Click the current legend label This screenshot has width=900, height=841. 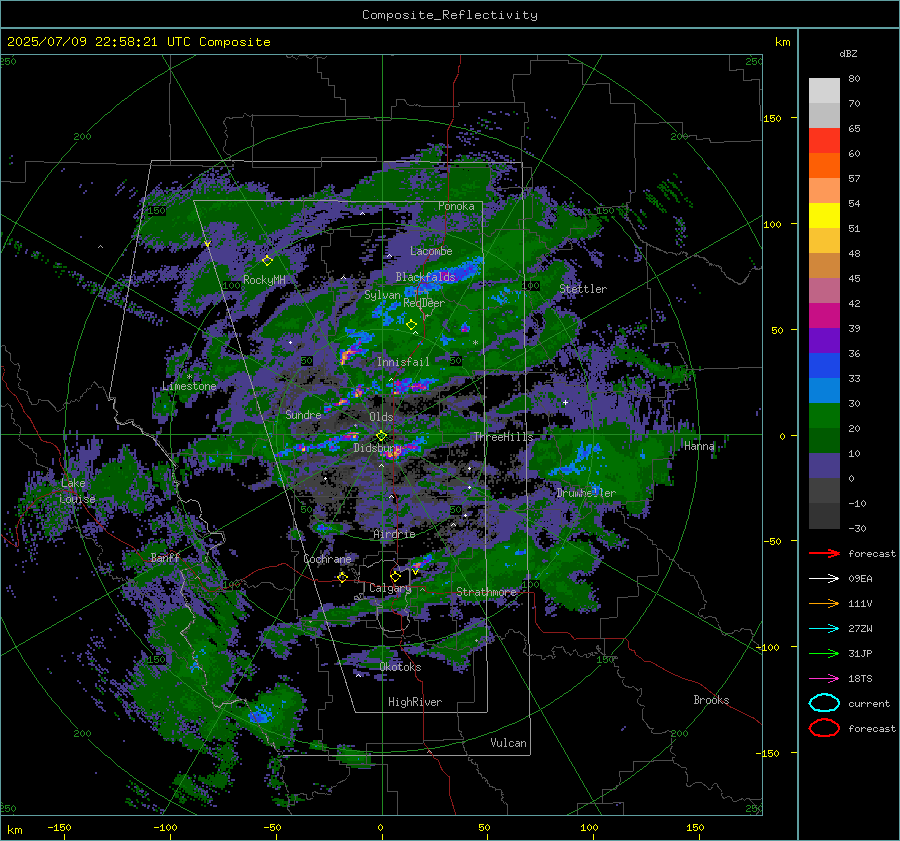869,703
